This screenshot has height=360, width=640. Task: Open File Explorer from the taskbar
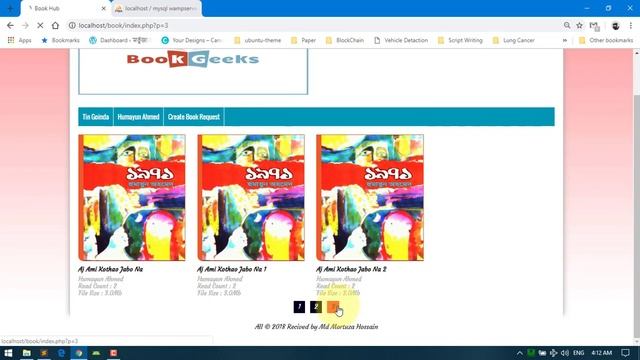point(27,353)
